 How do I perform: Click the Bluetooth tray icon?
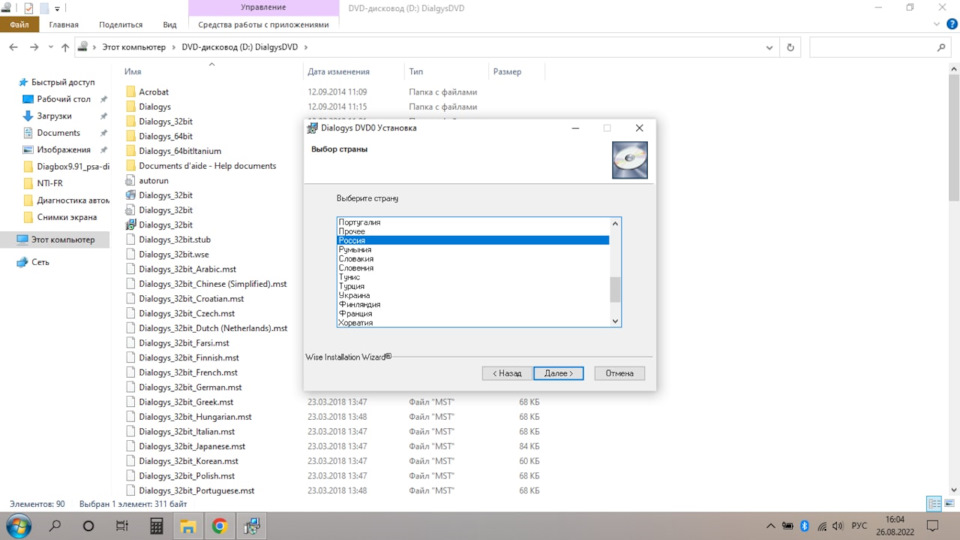coord(804,526)
